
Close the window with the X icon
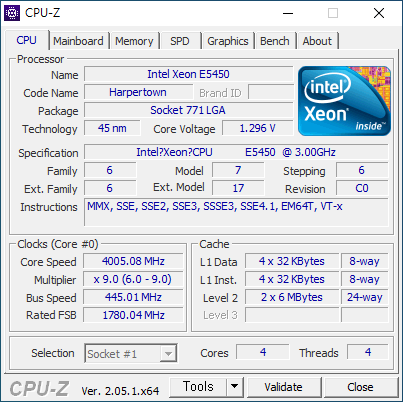379,13
